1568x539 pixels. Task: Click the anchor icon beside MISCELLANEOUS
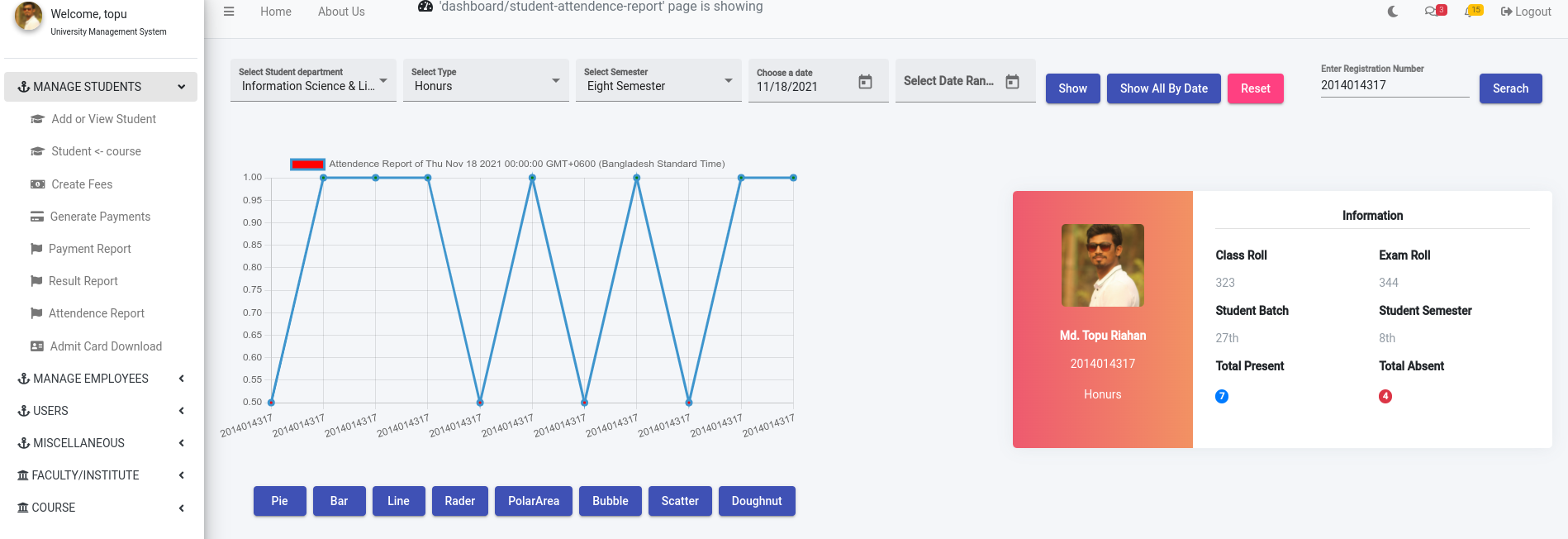click(23, 443)
